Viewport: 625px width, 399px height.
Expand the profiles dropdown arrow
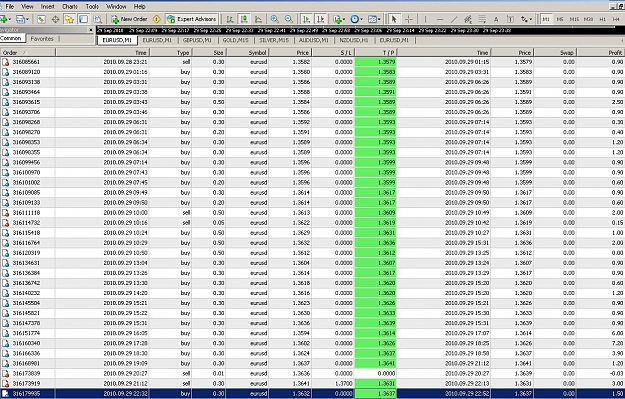(28, 19)
